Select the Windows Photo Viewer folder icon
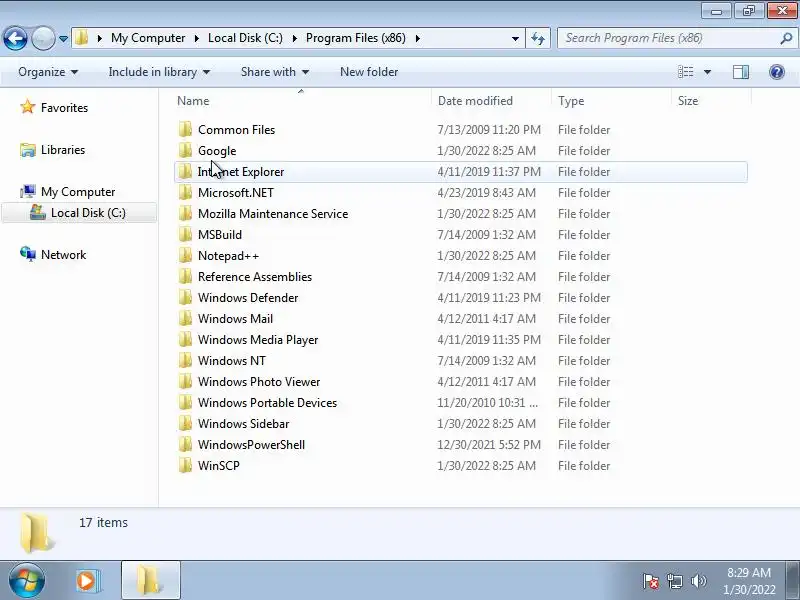The height and width of the screenshot is (600, 800). point(185,381)
